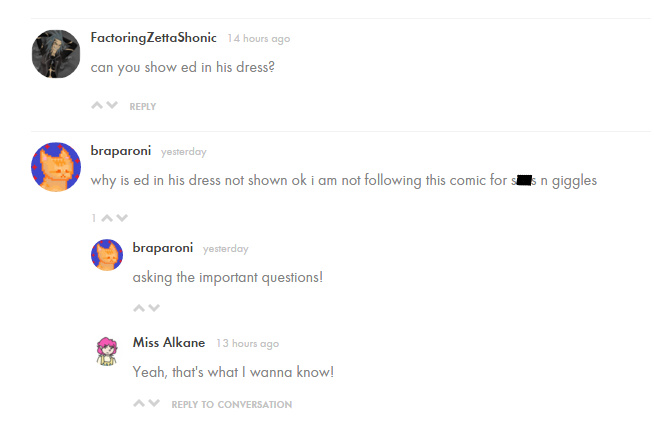Screen dimensions: 654x427
Task: Open braparoni's profile from top-level comment name
Action: coord(121,151)
